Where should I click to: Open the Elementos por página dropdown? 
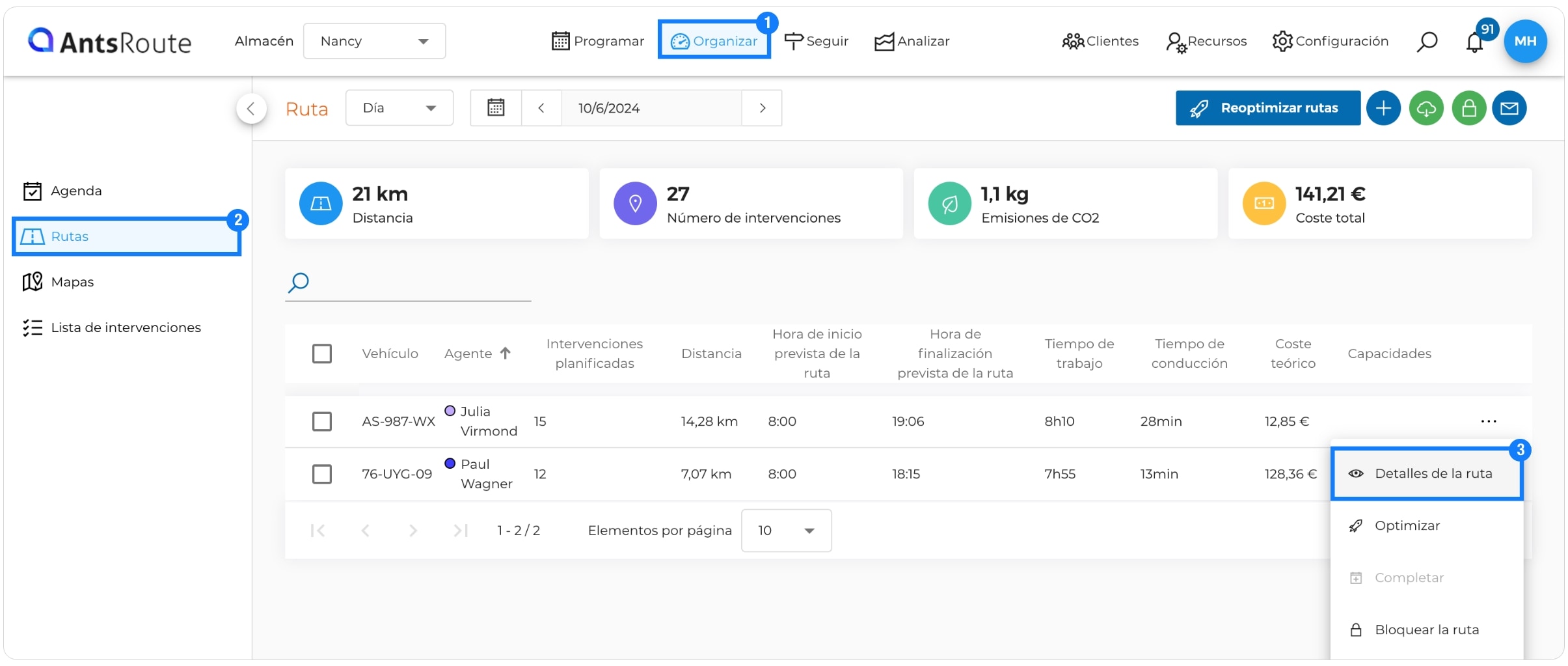[x=786, y=531]
